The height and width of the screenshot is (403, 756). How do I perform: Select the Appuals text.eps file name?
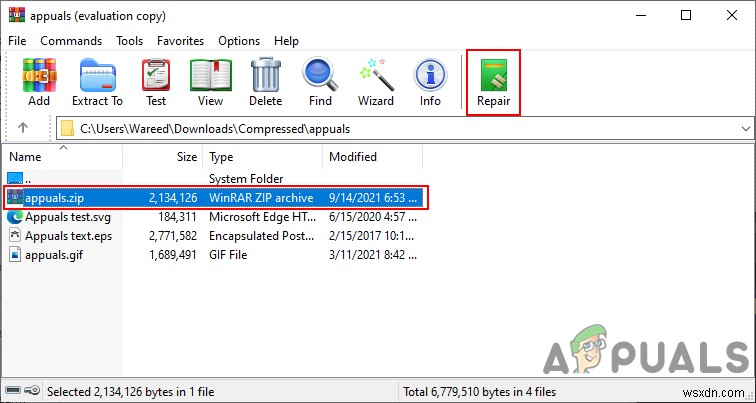click(68, 236)
